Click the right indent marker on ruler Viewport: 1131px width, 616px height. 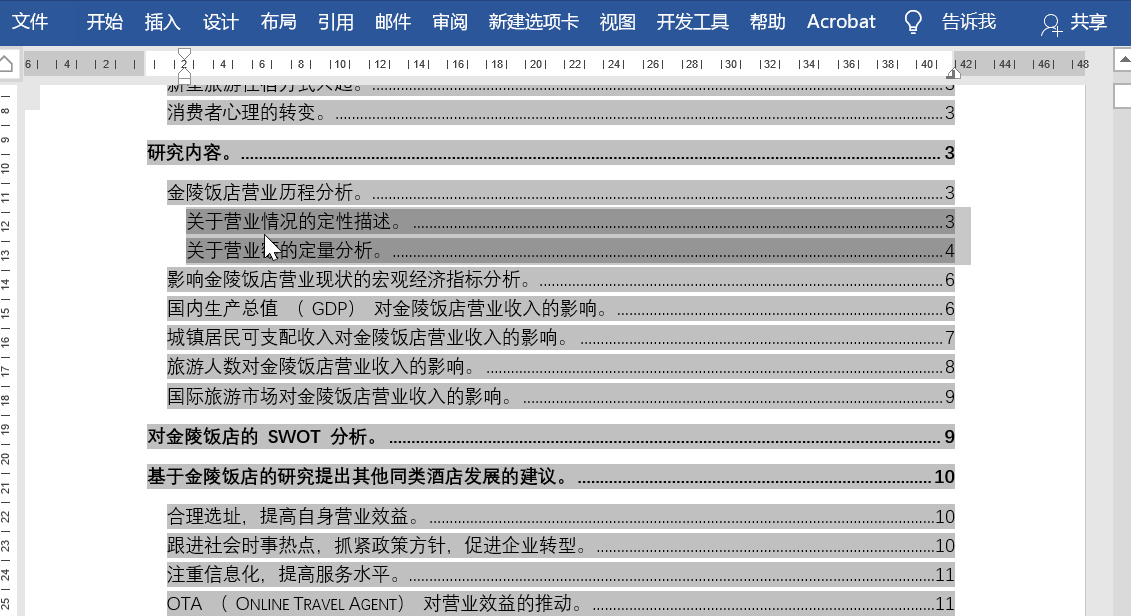coord(953,73)
